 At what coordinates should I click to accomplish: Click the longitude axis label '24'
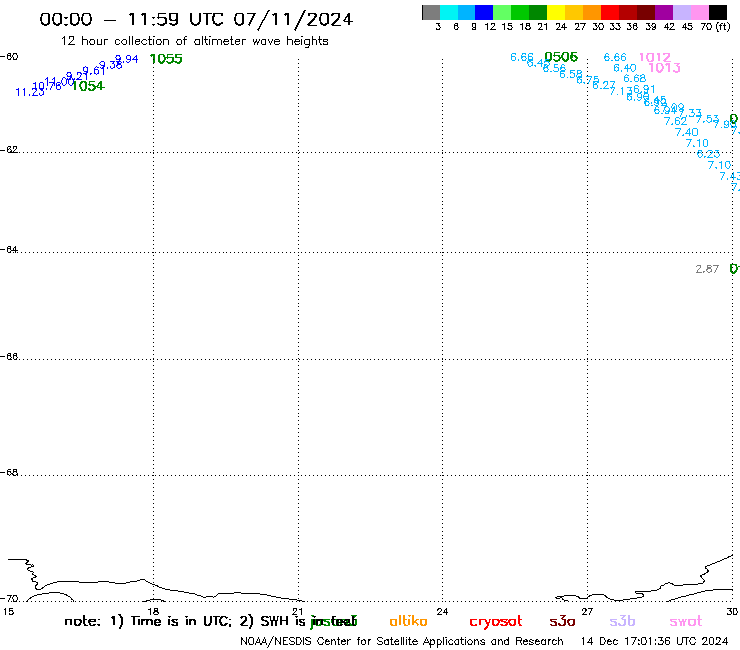(x=442, y=612)
